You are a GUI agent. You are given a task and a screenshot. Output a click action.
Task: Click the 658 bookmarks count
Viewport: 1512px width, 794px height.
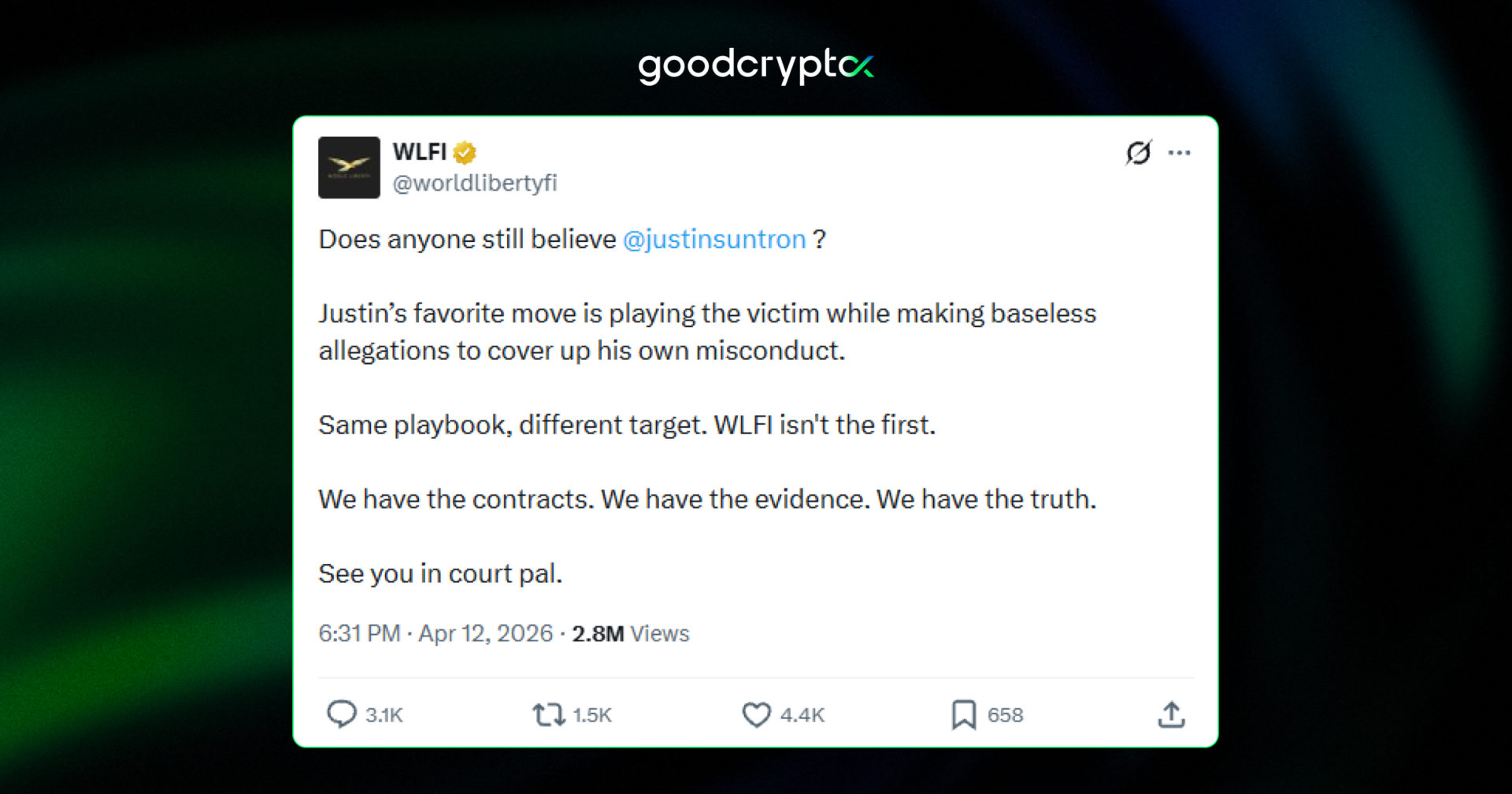[1006, 715]
